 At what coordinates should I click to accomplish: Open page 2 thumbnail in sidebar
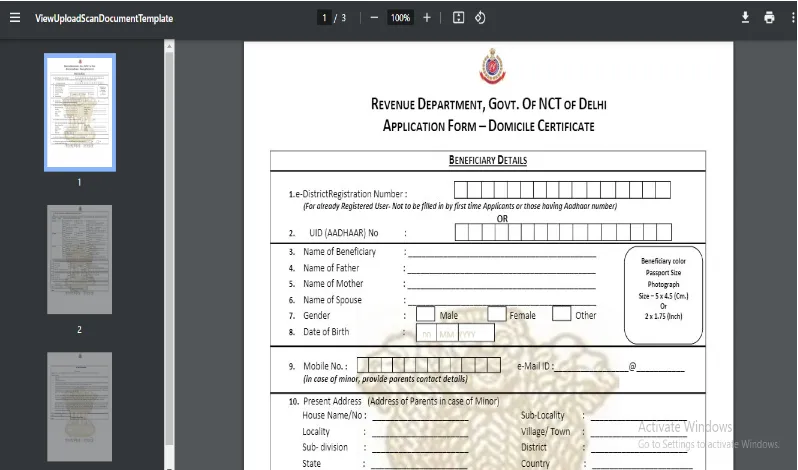pos(80,259)
